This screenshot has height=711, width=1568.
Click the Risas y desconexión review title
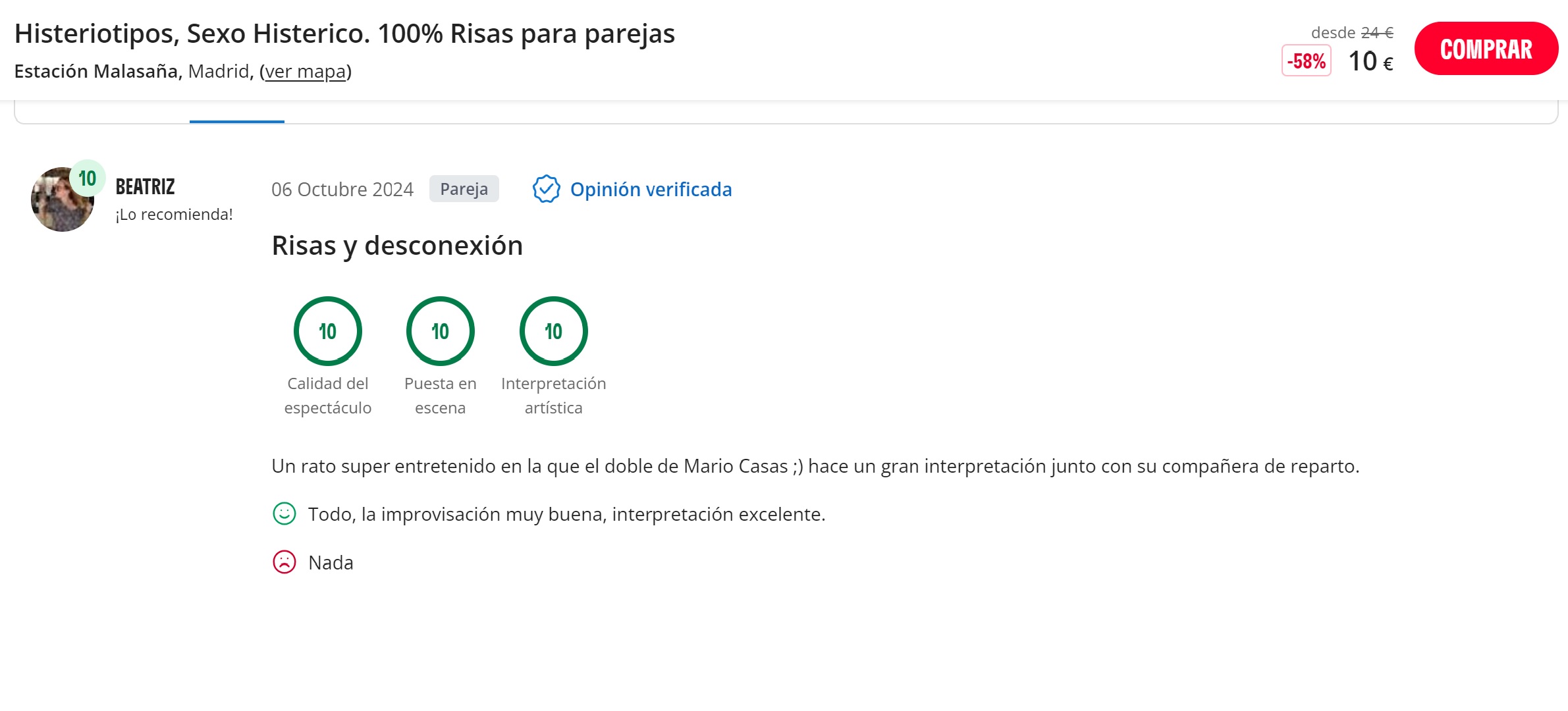[x=397, y=246]
